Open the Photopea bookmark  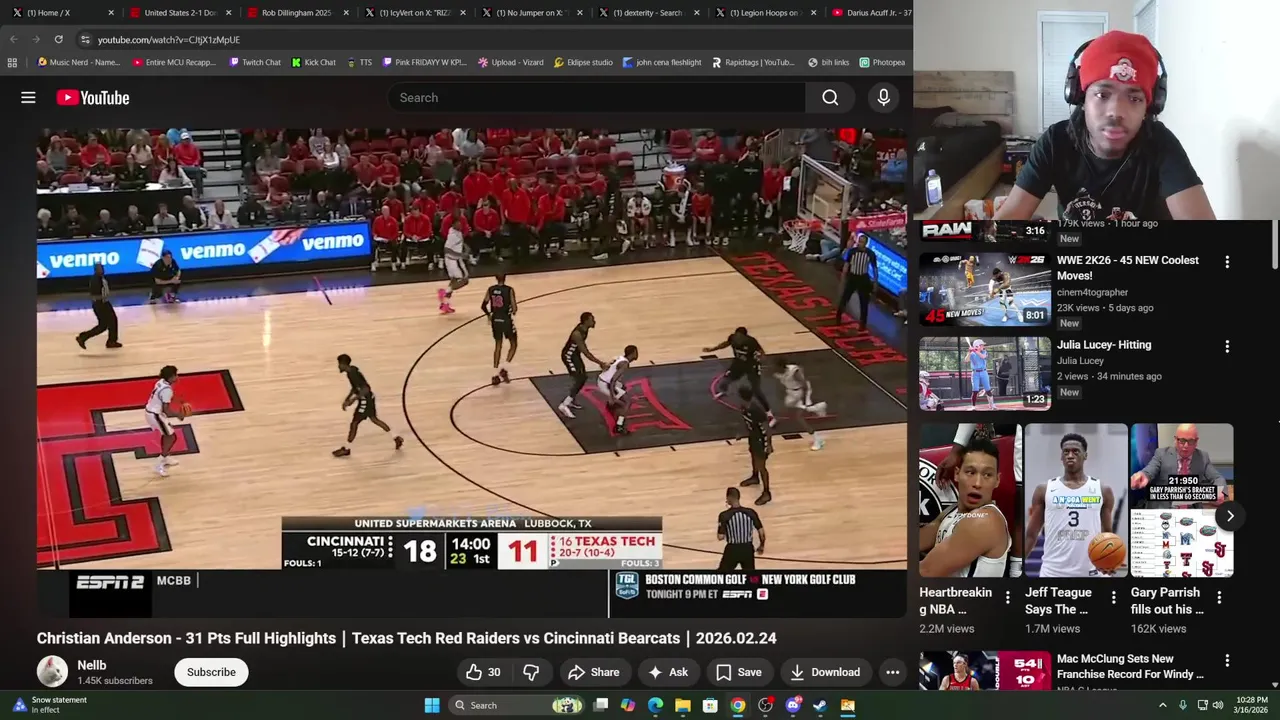pyautogui.click(x=882, y=62)
